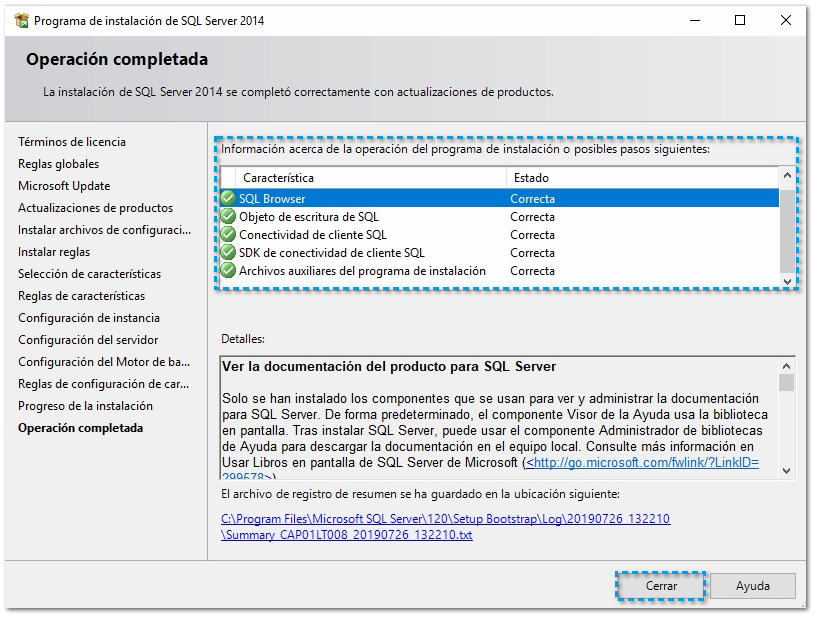The height and width of the screenshot is (617, 815).
Task: Open help with the Ayuda button
Action: pyautogui.click(x=753, y=586)
